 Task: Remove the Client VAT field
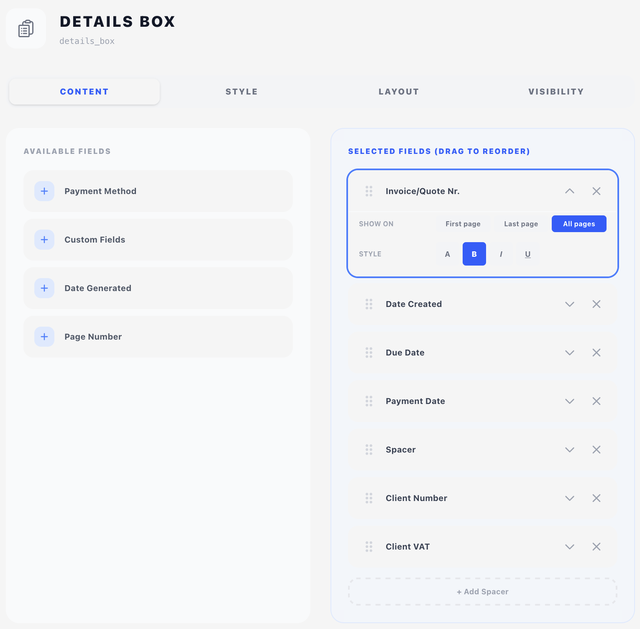point(596,547)
